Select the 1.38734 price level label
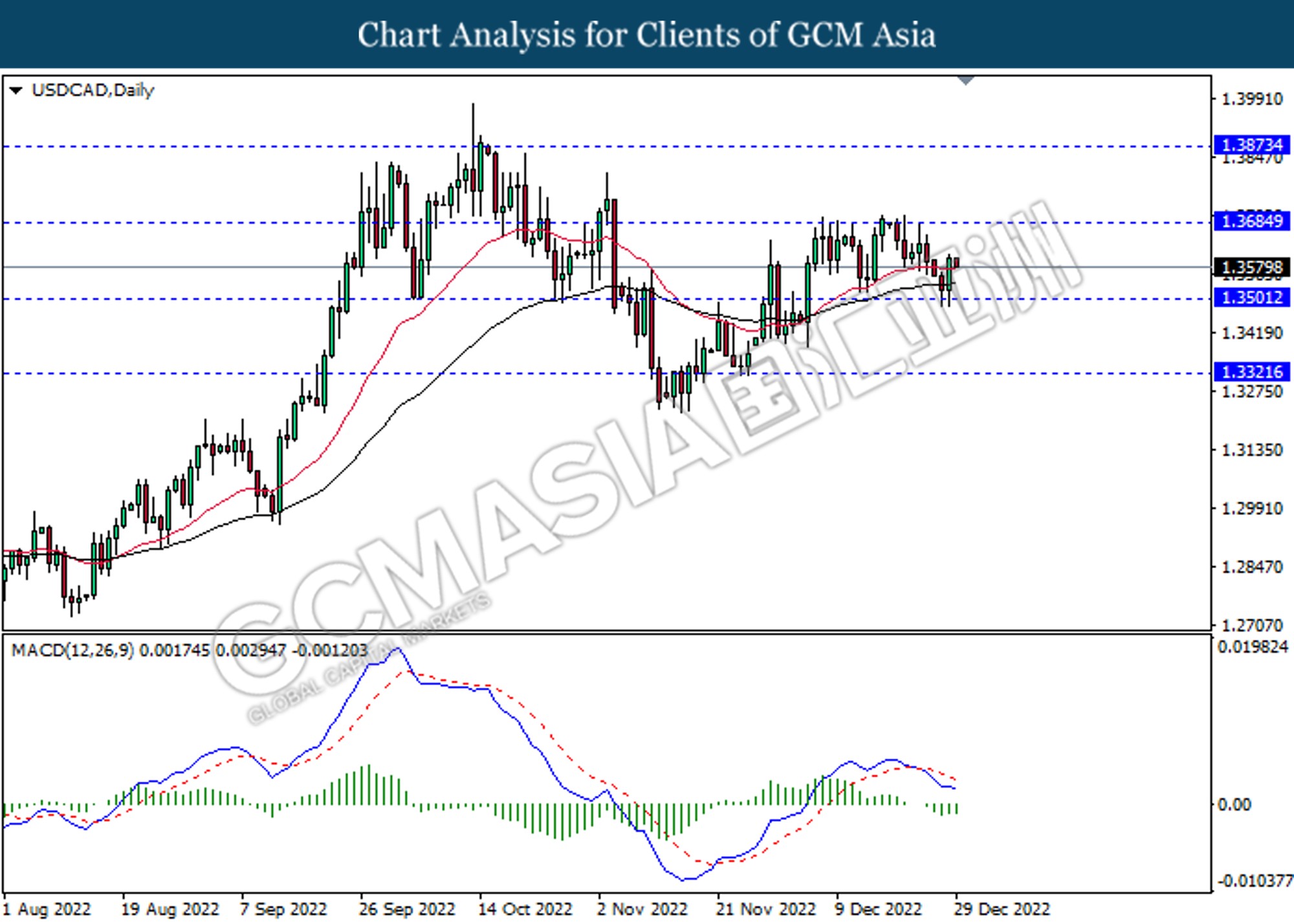 (1252, 144)
